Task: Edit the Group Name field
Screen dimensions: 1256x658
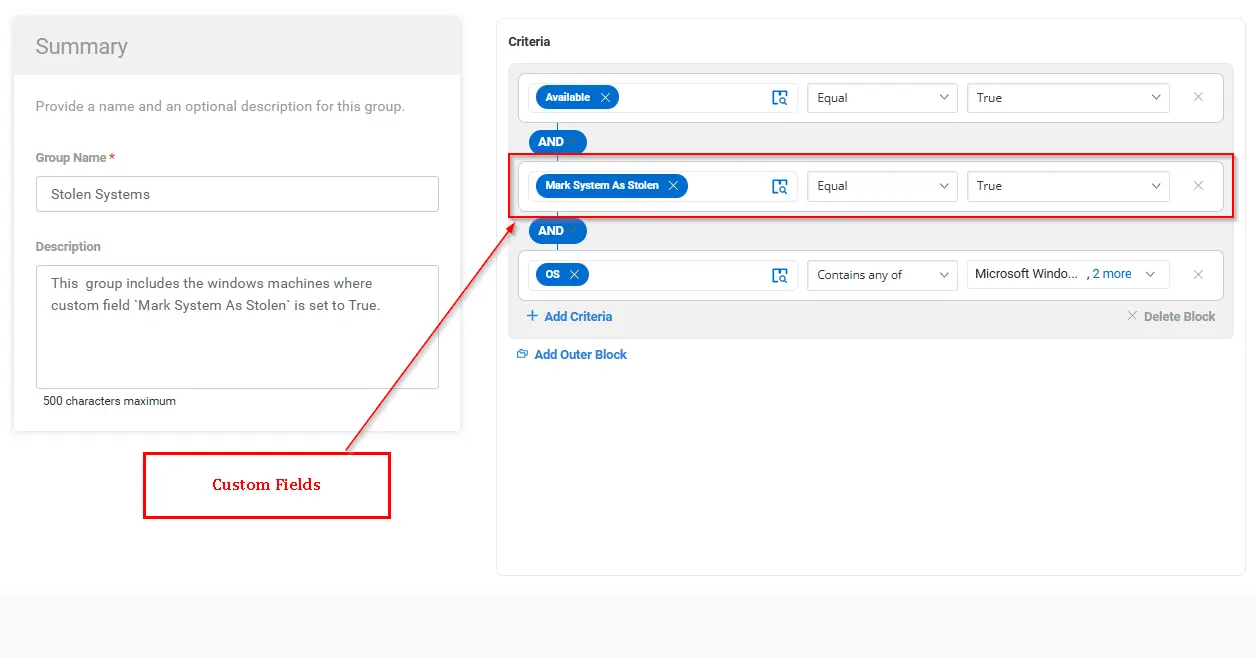Action: click(237, 194)
